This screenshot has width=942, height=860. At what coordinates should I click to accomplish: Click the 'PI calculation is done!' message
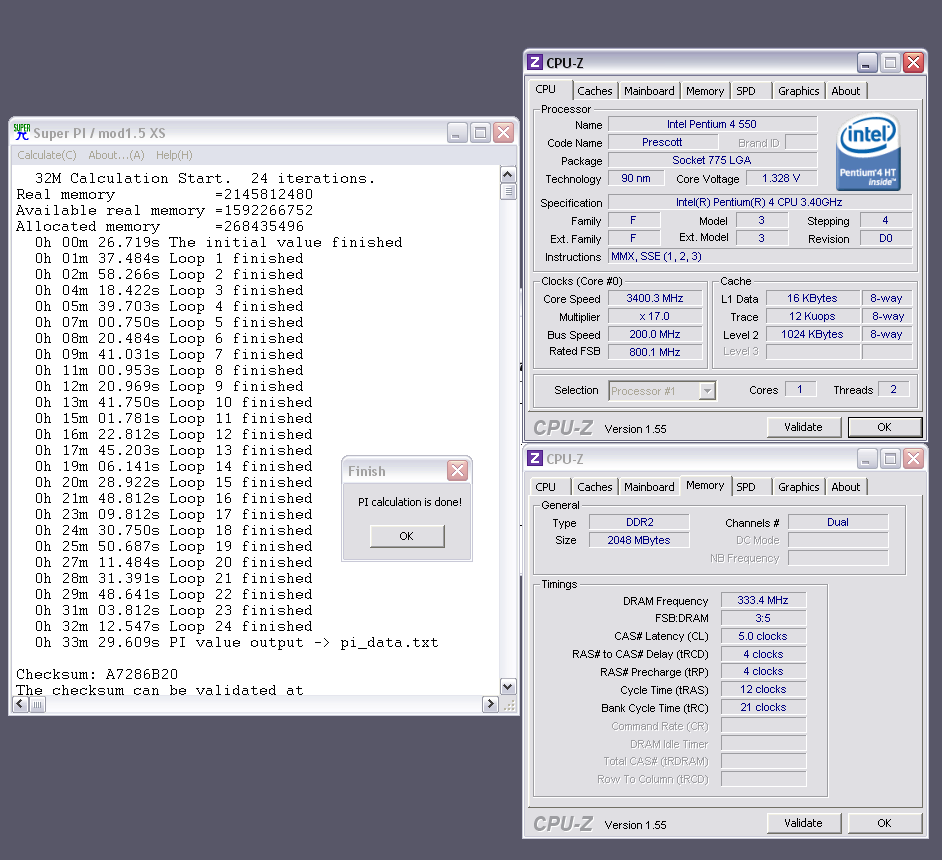tap(410, 502)
